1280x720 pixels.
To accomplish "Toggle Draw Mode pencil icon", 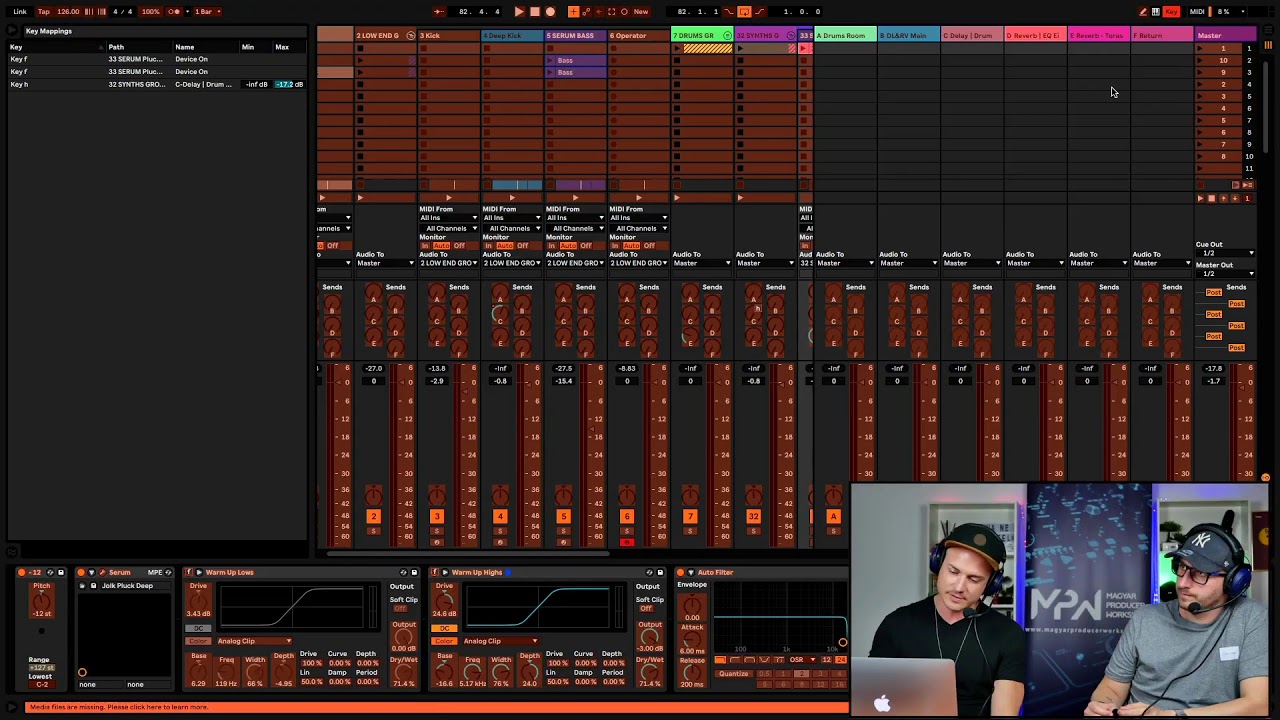I will [1143, 11].
